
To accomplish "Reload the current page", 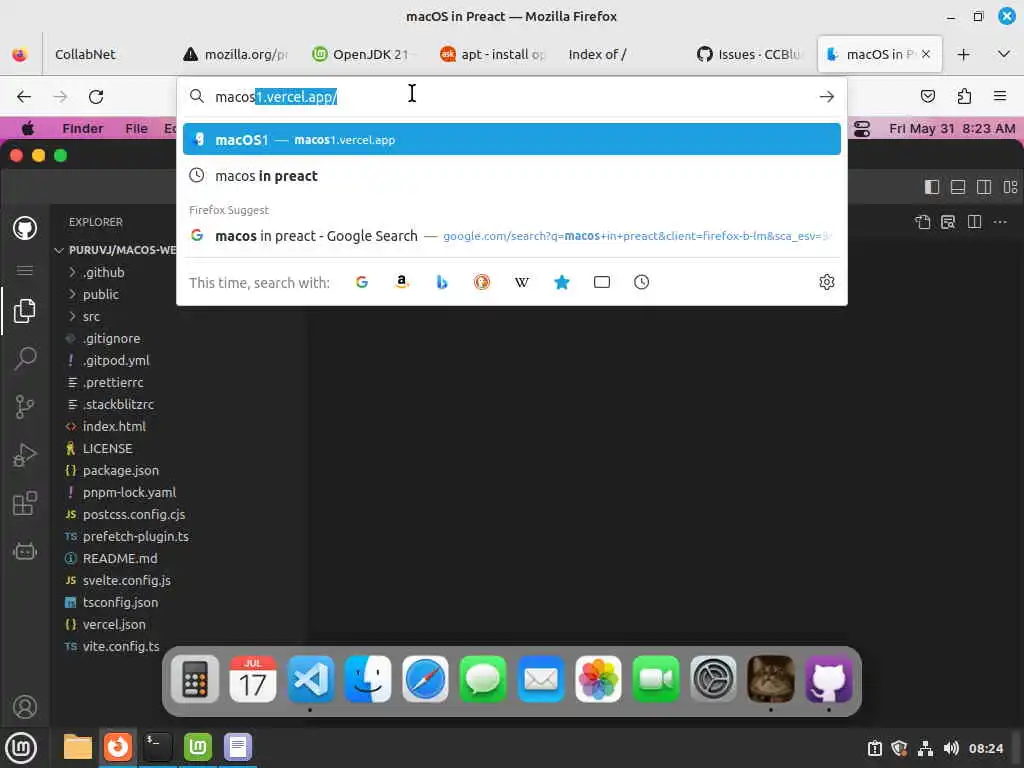I will (x=96, y=97).
